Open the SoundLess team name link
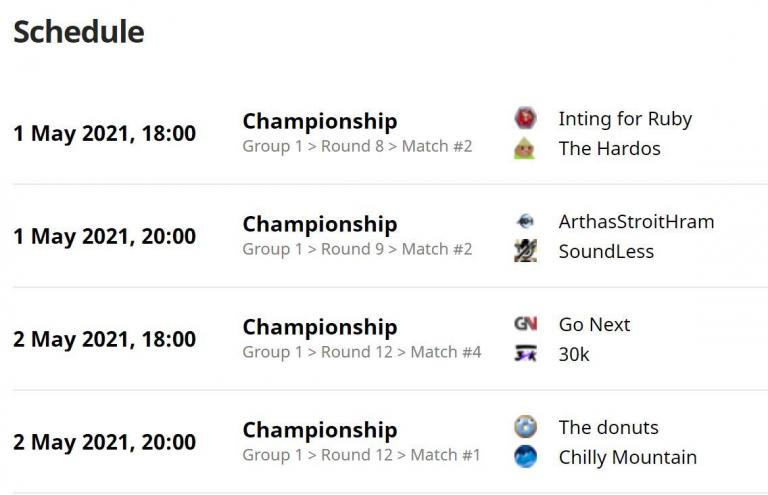The width and height of the screenshot is (768, 495). pos(606,251)
